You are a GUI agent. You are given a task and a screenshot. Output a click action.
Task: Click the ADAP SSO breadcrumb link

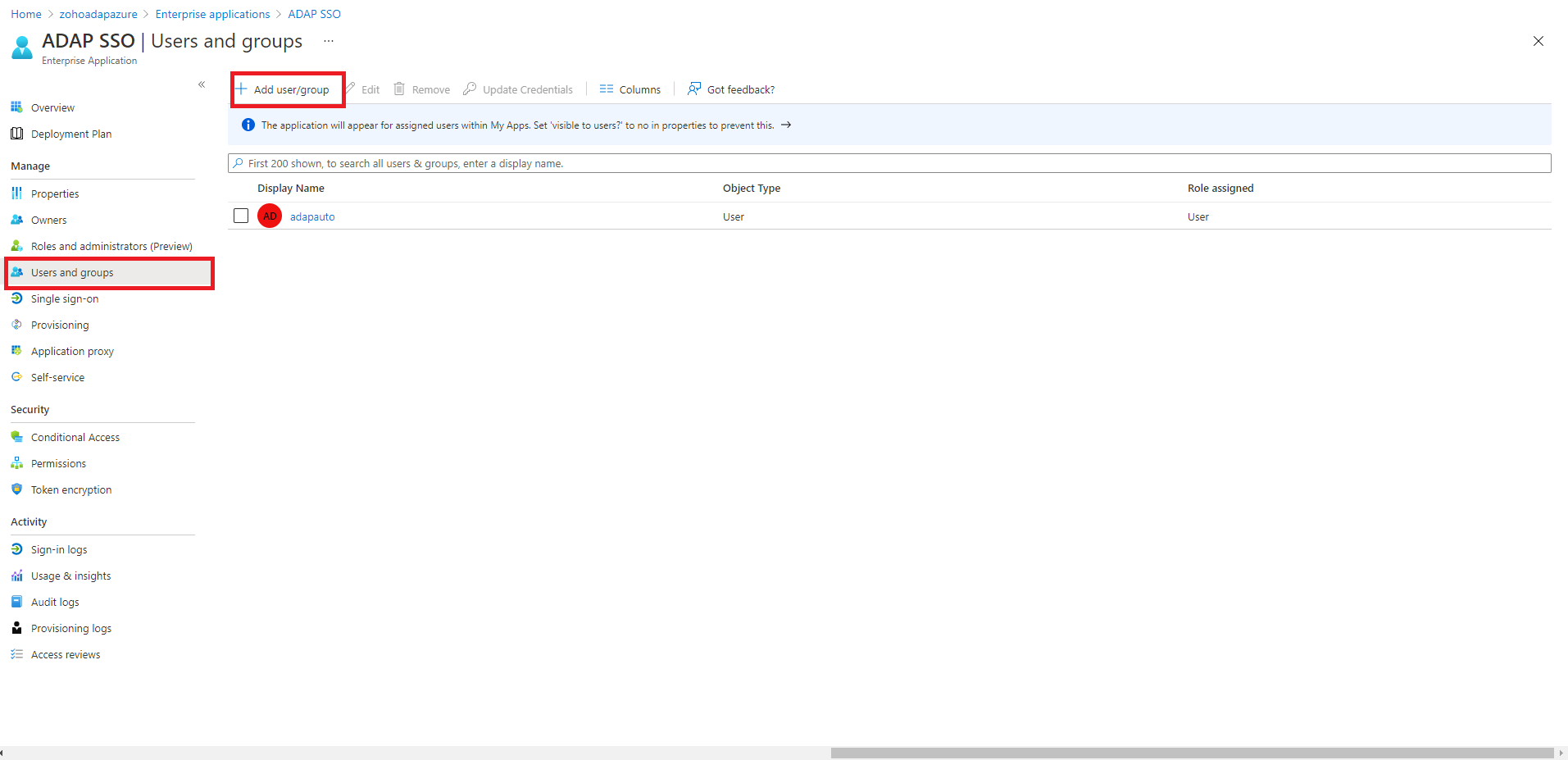click(x=314, y=14)
